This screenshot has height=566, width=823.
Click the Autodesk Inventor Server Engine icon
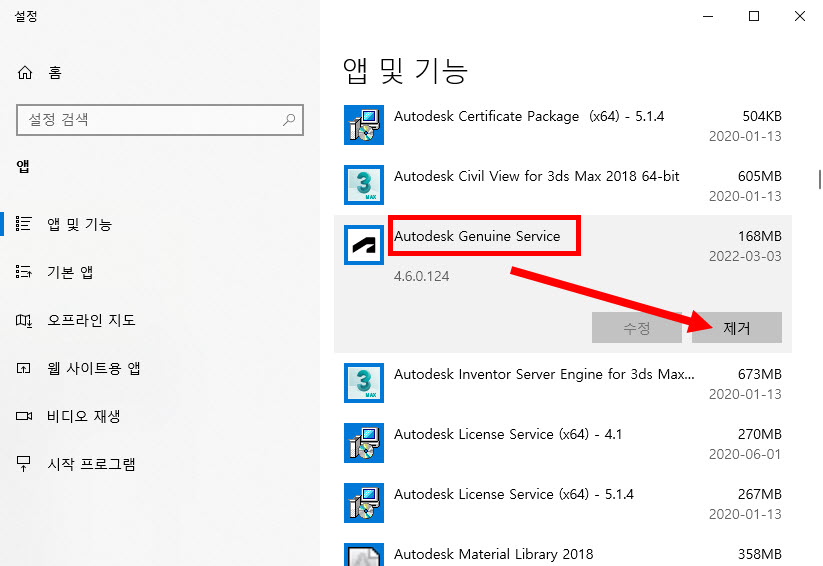(364, 383)
